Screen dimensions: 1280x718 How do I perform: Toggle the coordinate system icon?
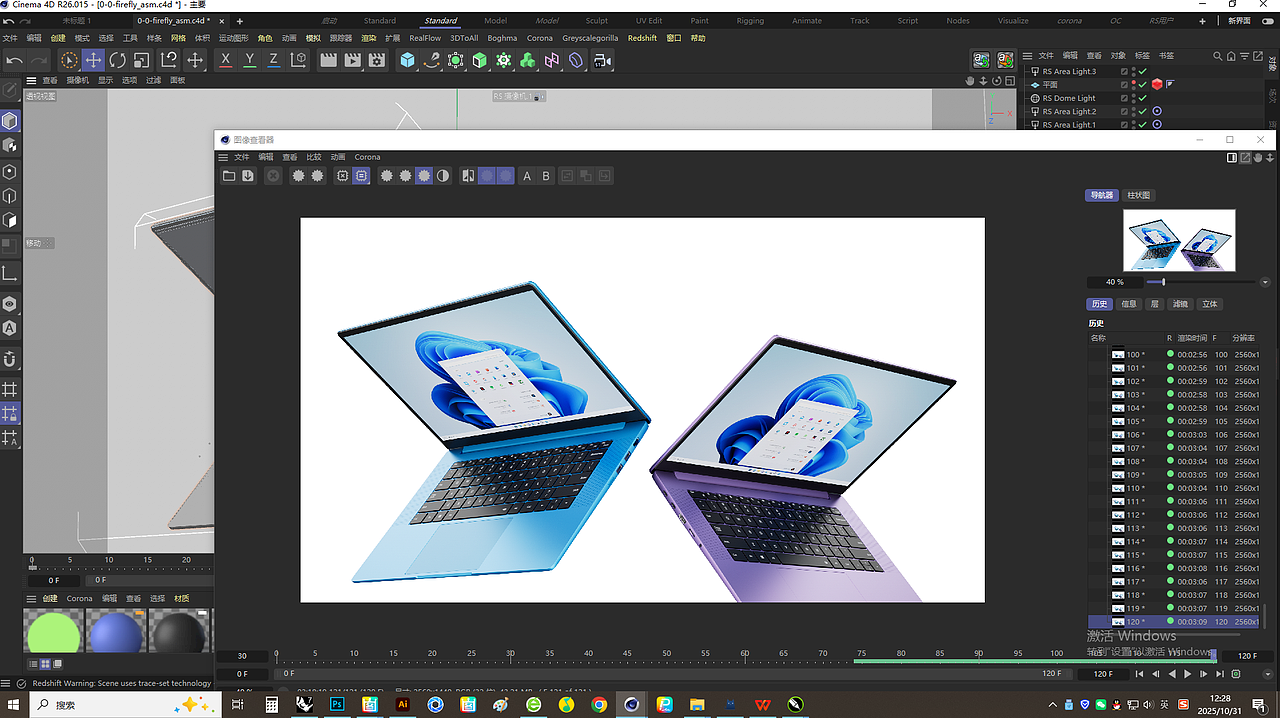(297, 60)
